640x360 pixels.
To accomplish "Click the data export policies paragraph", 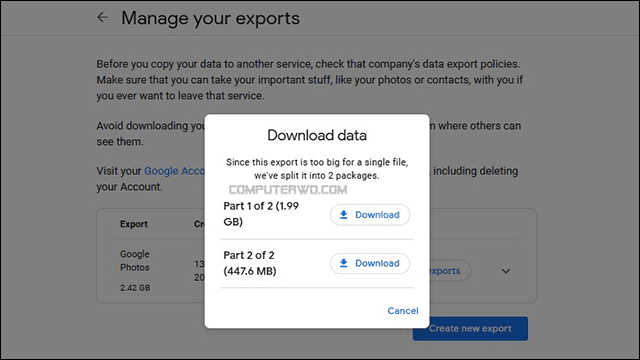I will click(309, 80).
